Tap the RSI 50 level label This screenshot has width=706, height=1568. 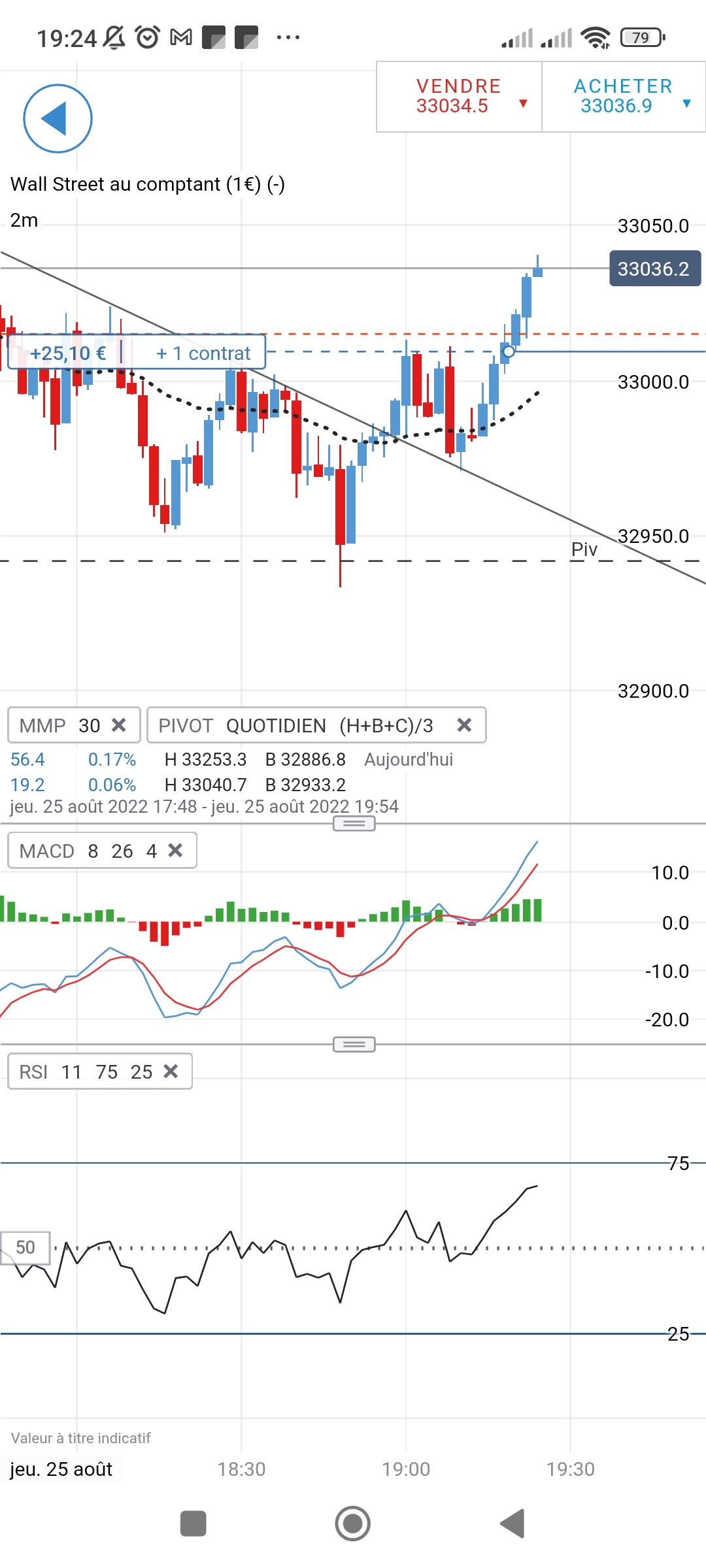25,1248
